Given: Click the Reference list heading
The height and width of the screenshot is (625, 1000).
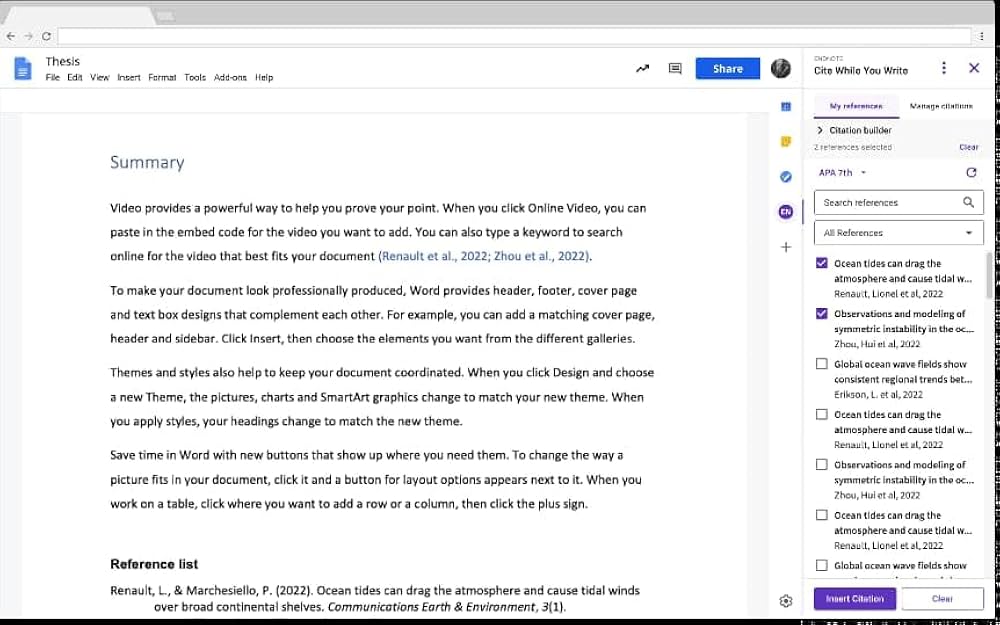Looking at the screenshot, I should 154,564.
